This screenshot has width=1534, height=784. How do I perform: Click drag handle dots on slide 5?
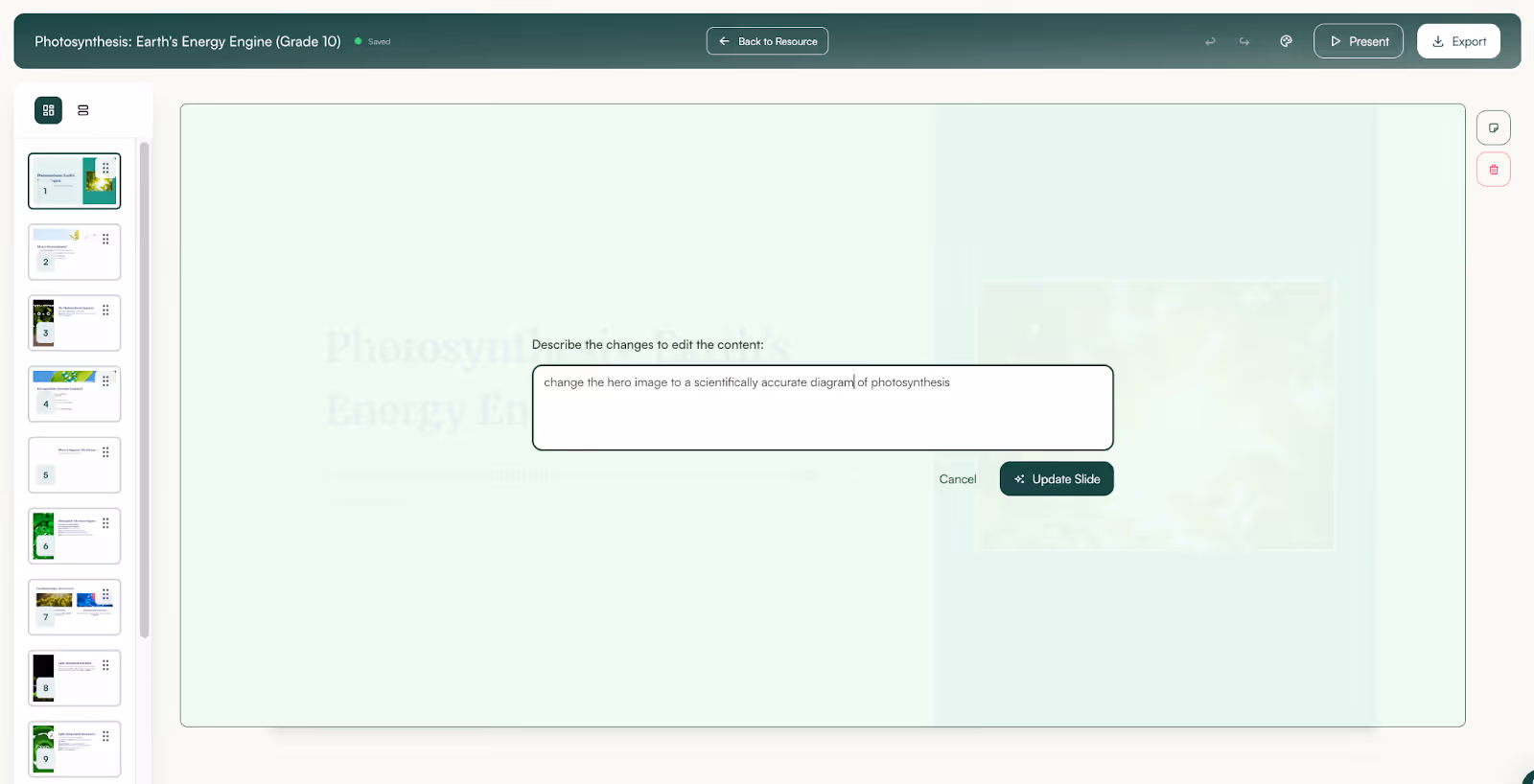point(105,451)
